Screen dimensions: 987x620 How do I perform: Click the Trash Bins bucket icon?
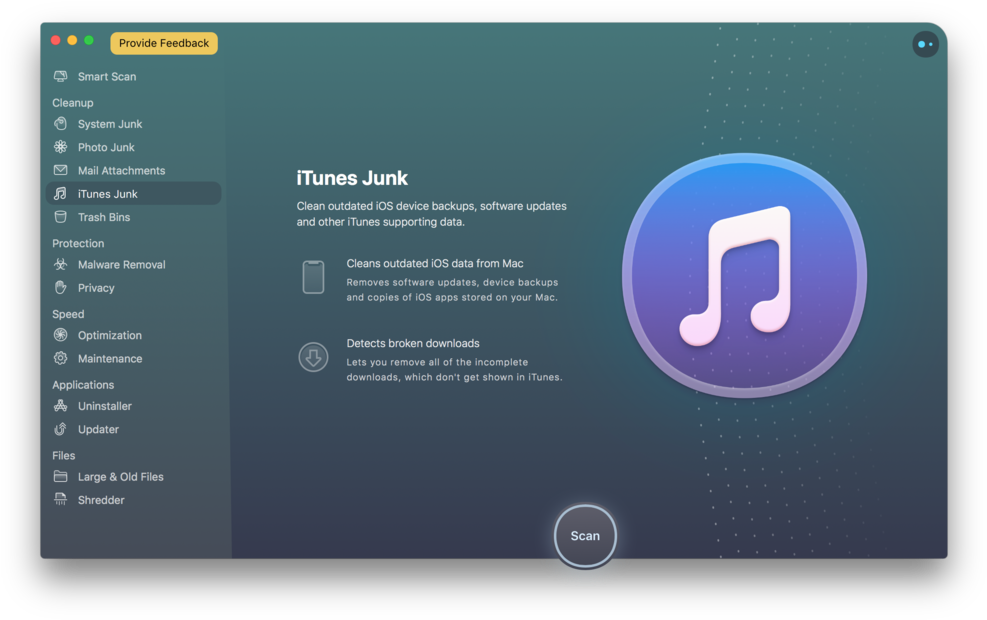click(60, 217)
